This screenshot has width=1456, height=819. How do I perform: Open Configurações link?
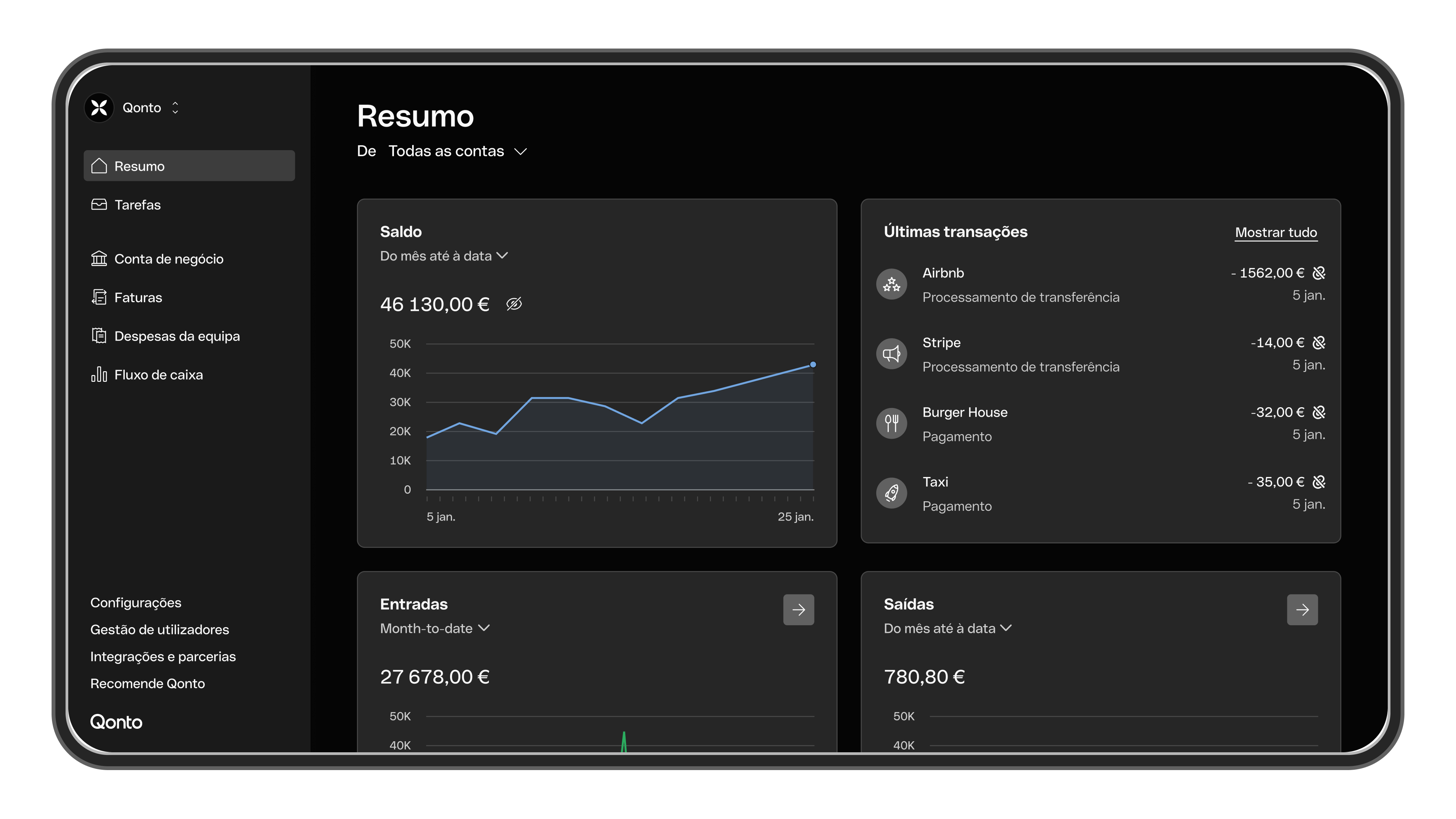tap(136, 602)
